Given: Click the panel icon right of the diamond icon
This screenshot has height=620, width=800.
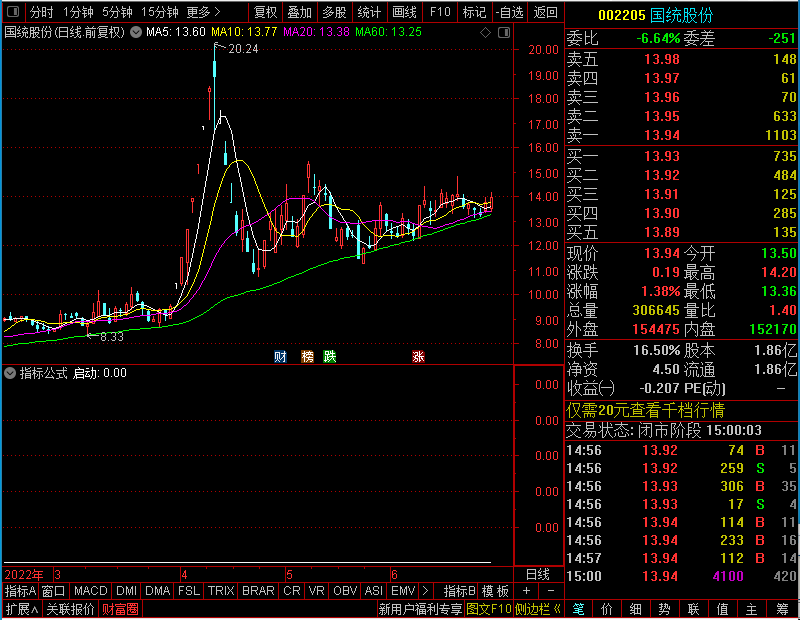Looking at the screenshot, I should point(504,33).
